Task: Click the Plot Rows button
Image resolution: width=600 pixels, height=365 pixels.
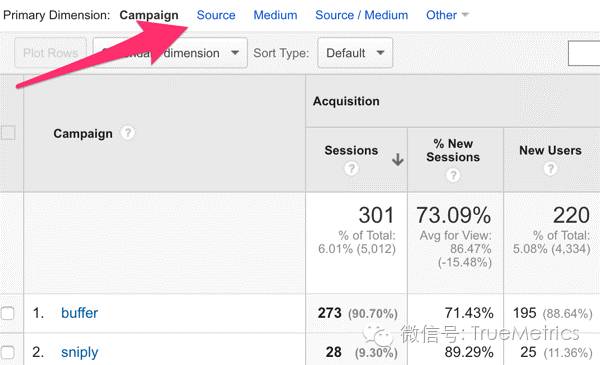Action: [x=51, y=53]
